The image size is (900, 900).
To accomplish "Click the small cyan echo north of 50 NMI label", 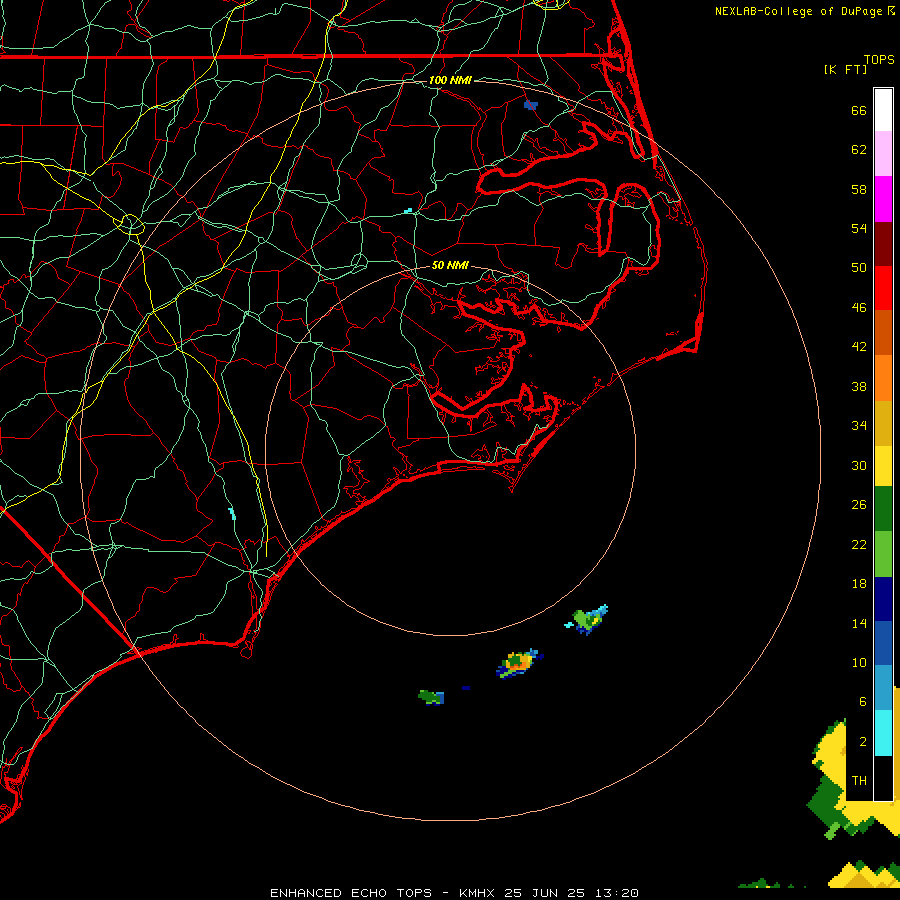I will coord(408,211).
